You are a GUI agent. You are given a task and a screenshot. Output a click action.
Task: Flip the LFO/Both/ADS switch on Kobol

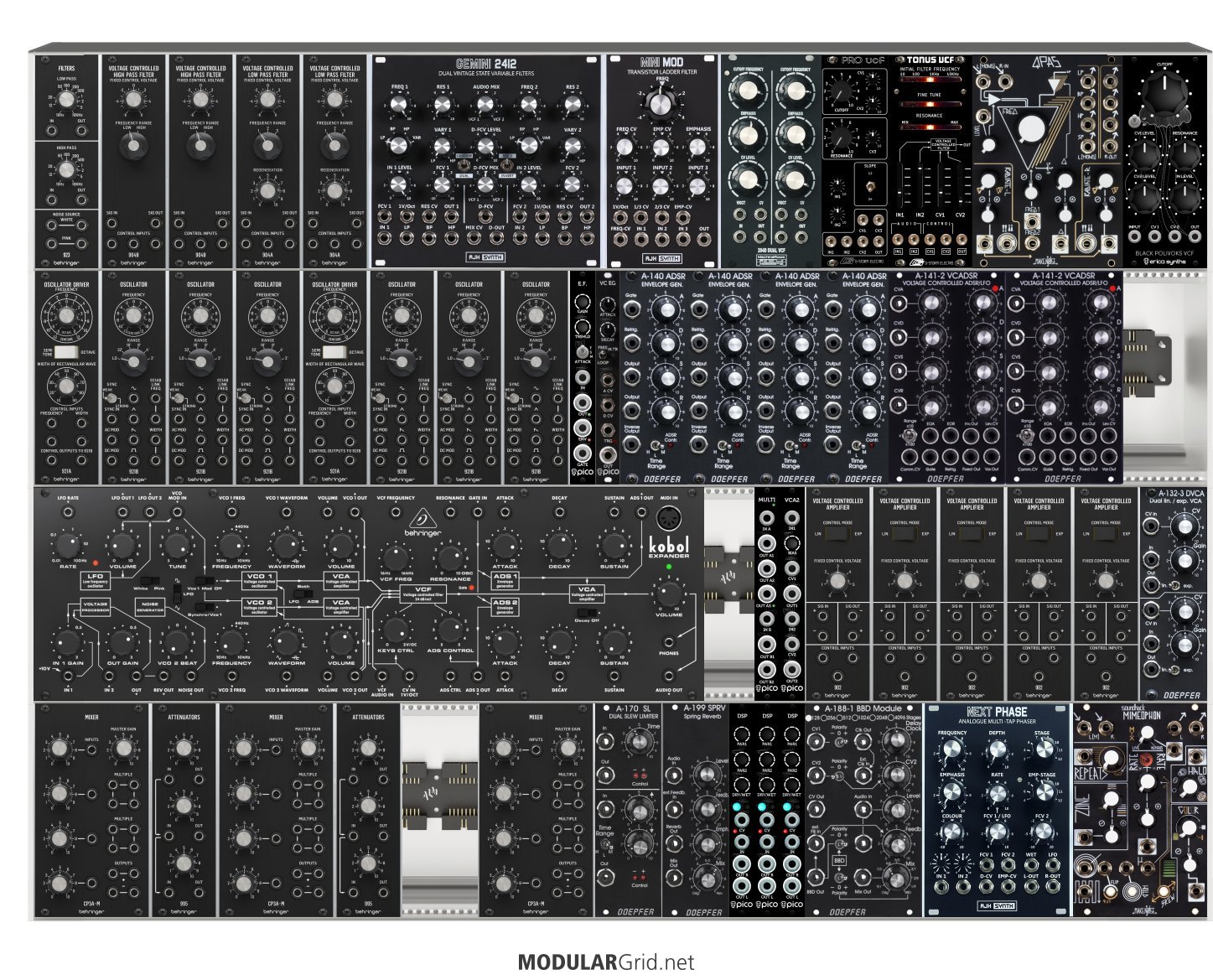[303, 594]
